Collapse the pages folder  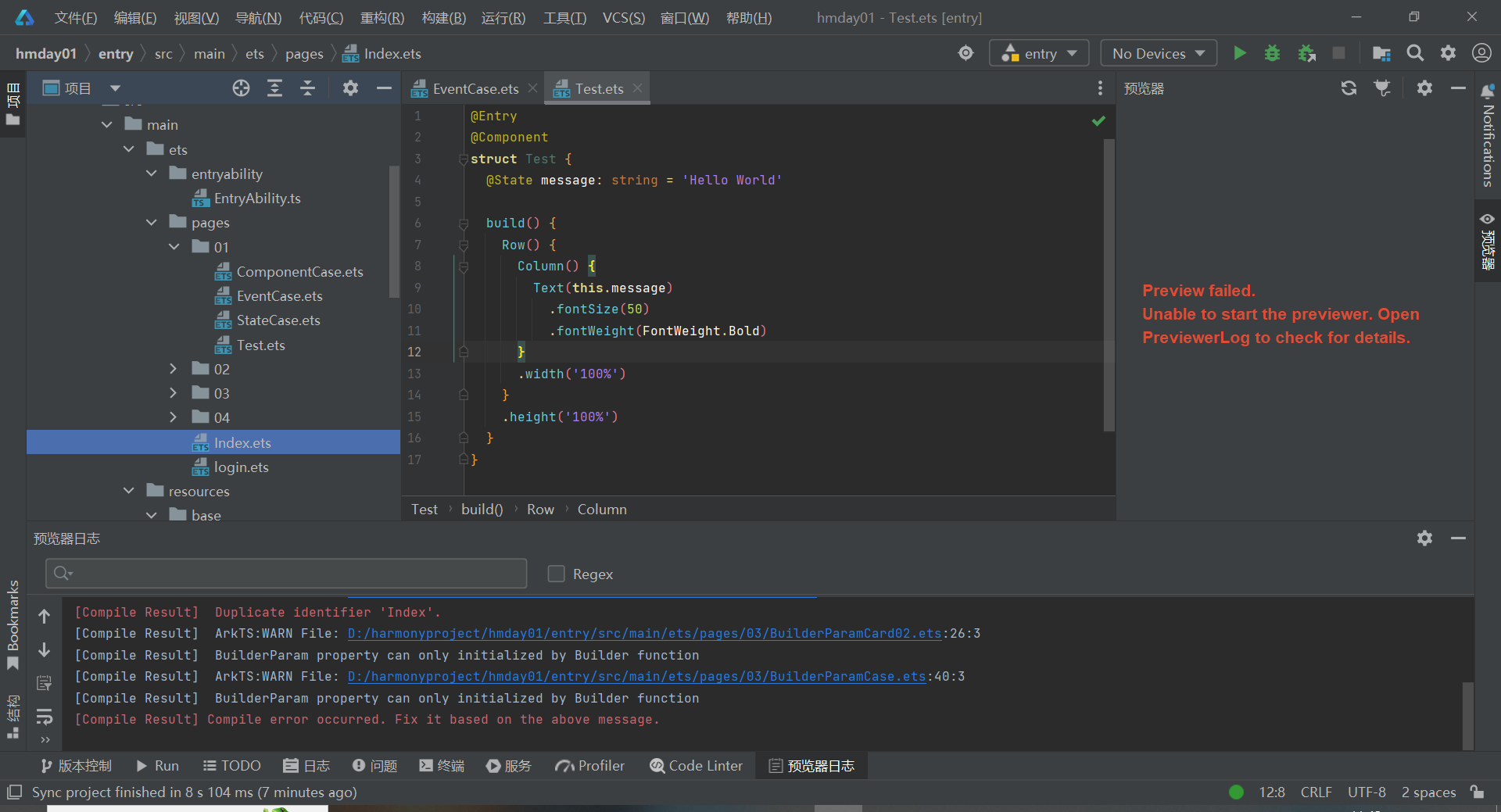(152, 223)
